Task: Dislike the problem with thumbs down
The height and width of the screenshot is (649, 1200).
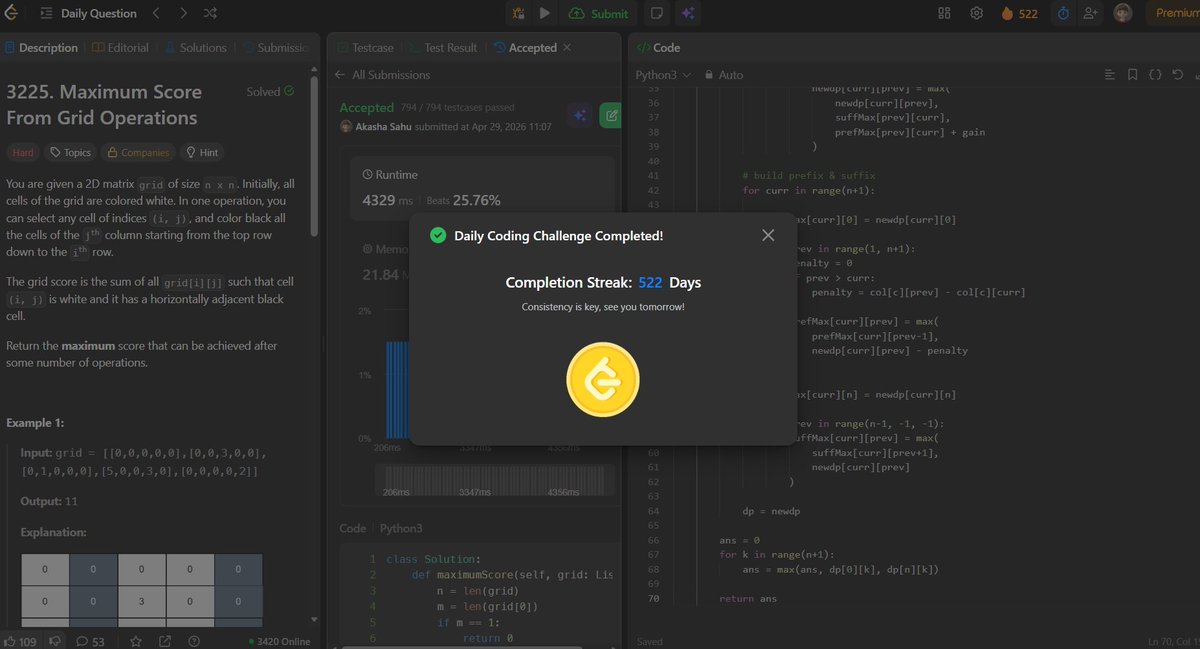Action: pyautogui.click(x=56, y=641)
